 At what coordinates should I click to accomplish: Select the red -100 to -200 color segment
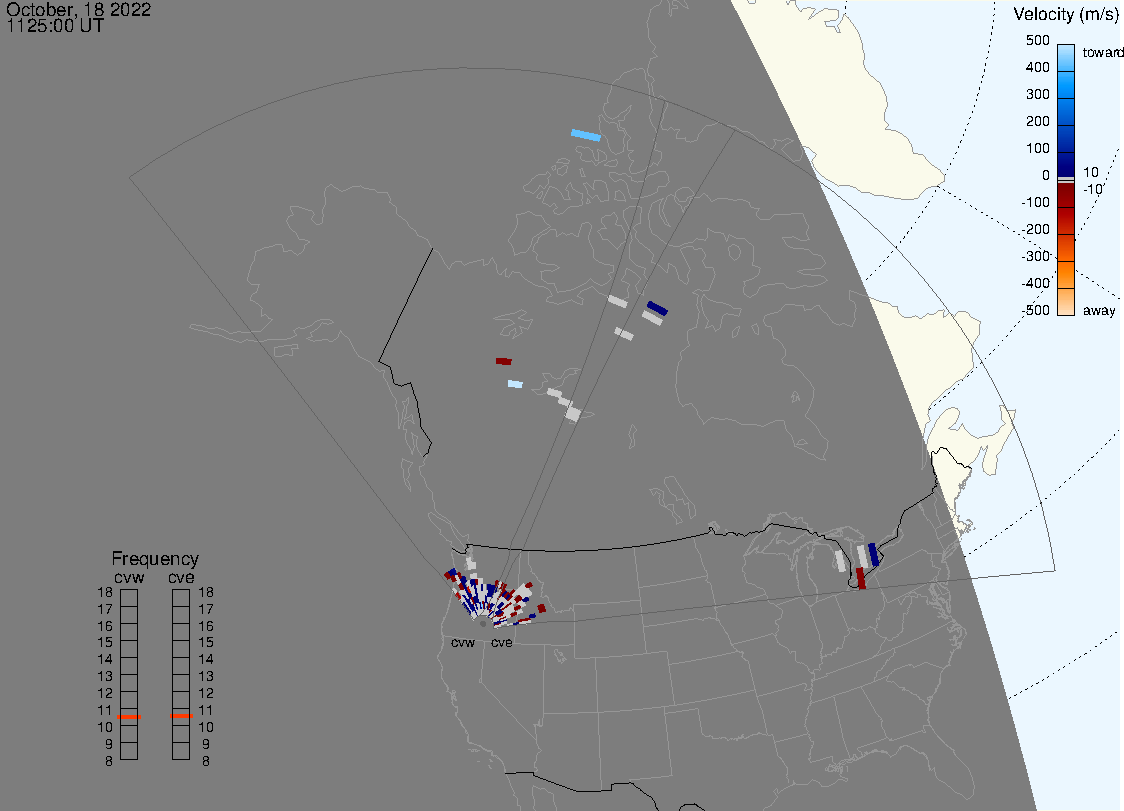(x=1066, y=221)
